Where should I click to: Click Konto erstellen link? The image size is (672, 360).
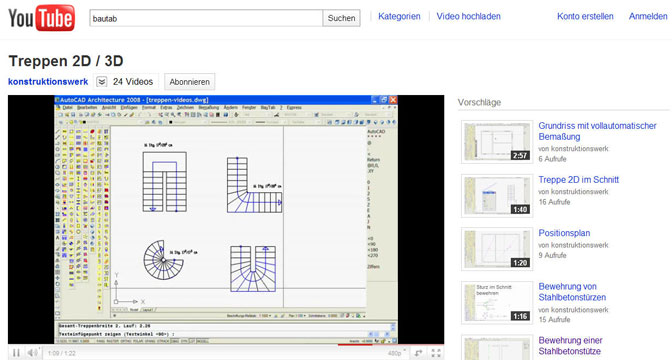click(x=585, y=16)
